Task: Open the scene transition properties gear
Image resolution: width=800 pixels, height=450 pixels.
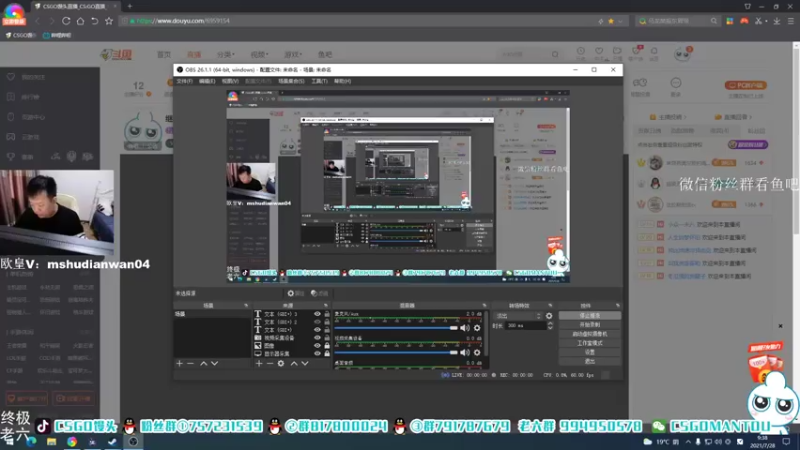Action: 549,316
